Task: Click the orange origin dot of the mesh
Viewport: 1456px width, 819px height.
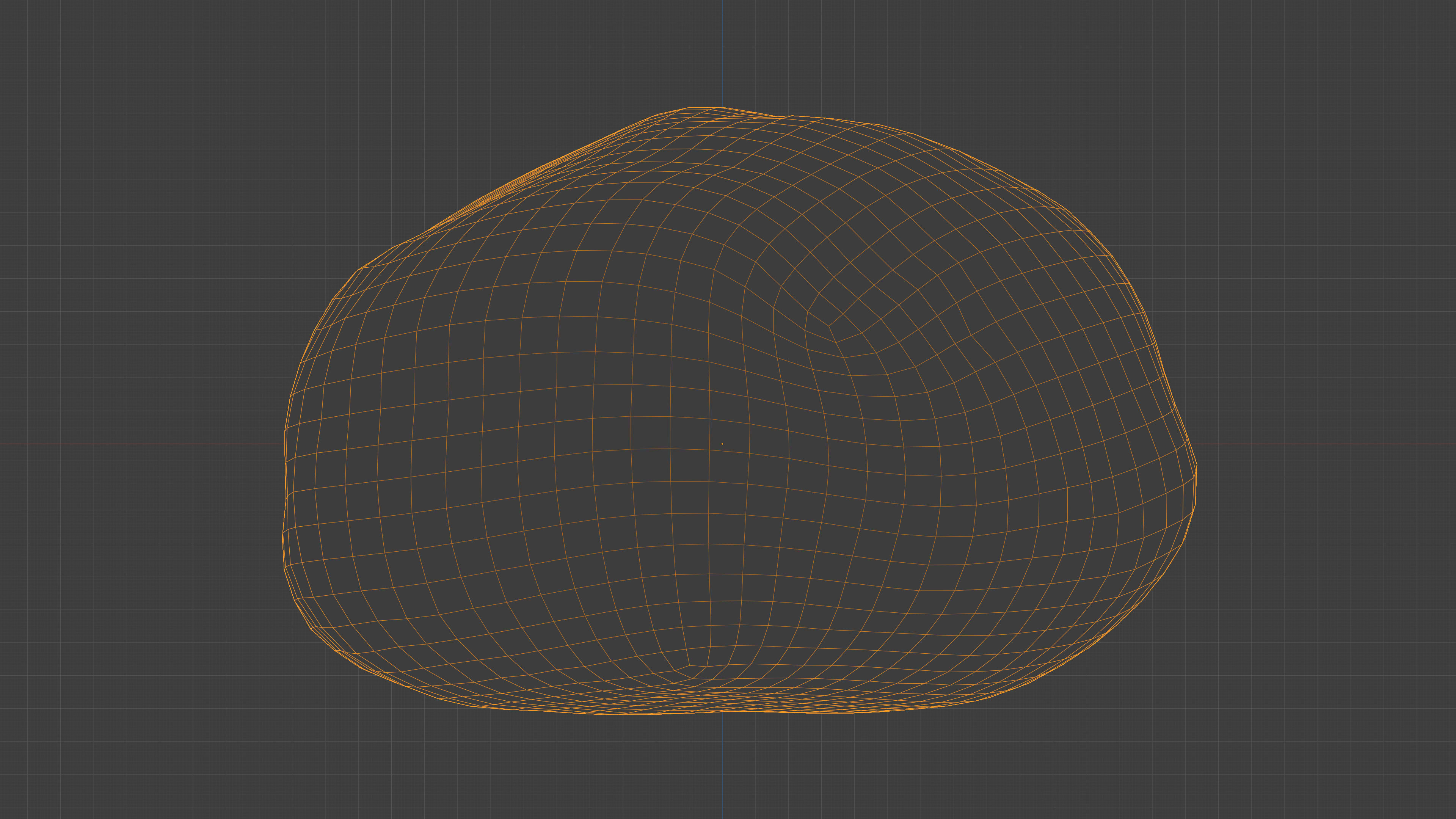Action: (722, 444)
